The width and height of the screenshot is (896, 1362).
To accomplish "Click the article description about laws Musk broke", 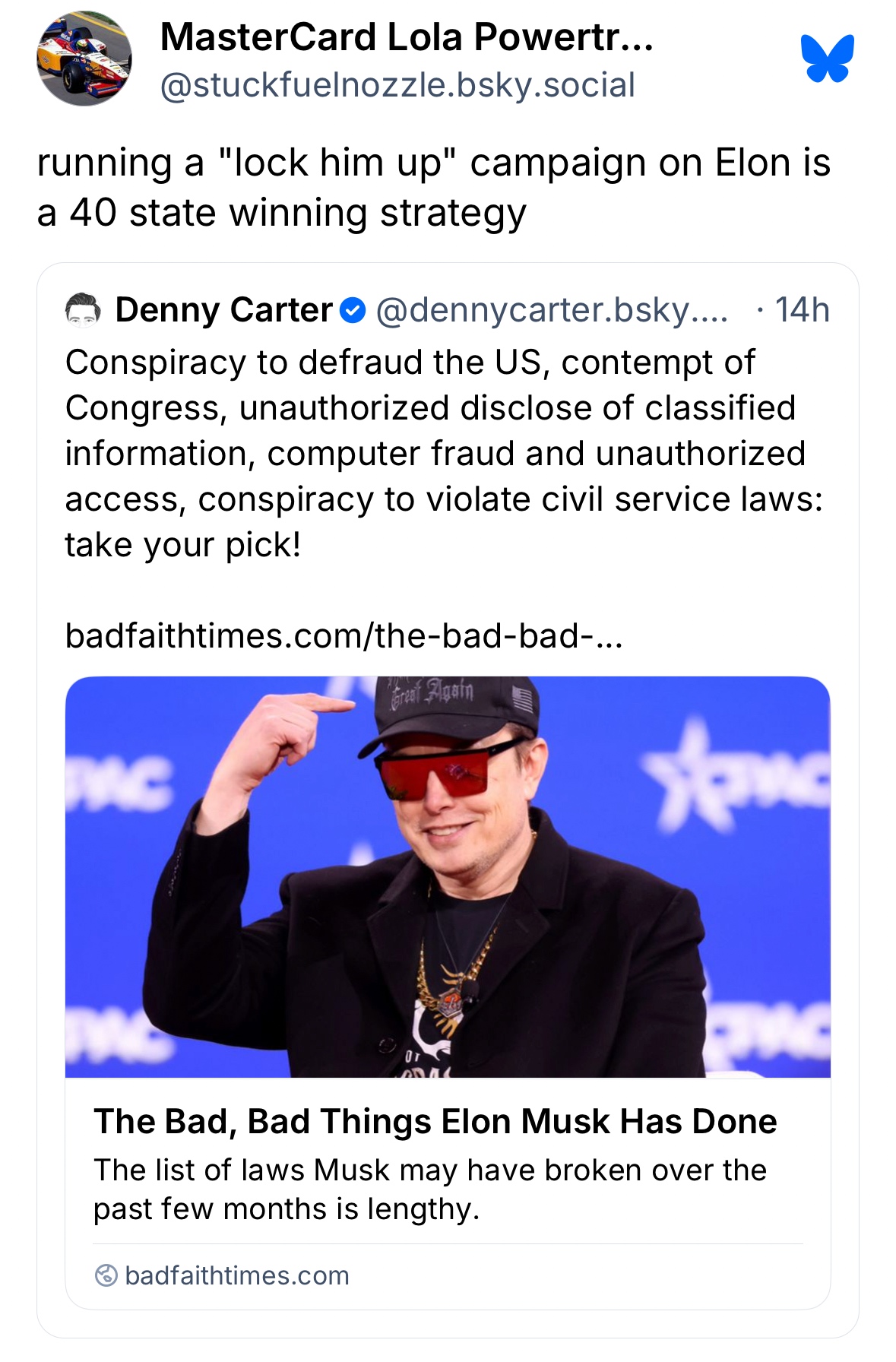I will point(430,1189).
